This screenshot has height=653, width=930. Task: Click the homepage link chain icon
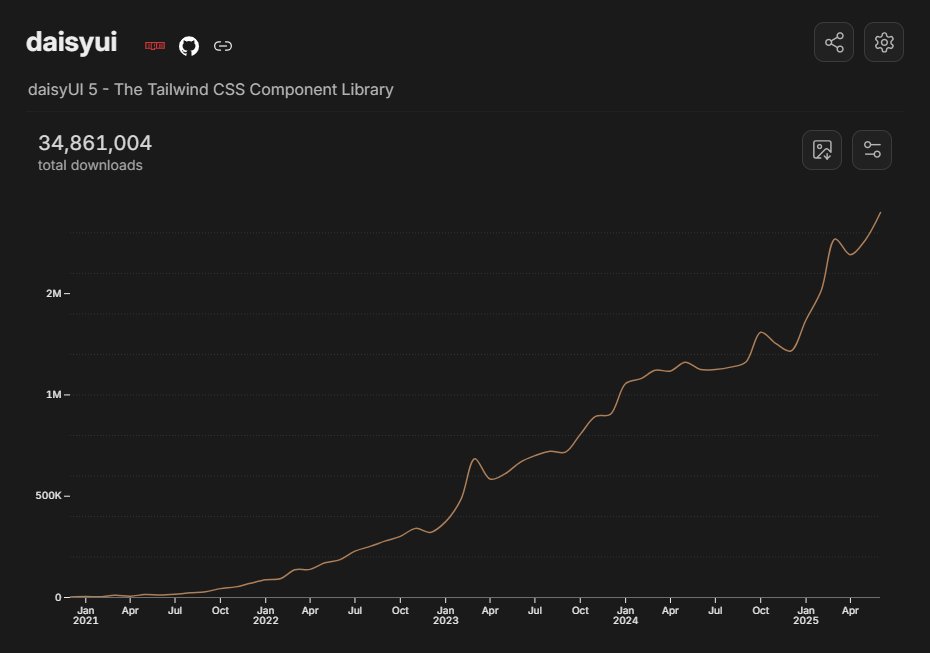click(223, 46)
